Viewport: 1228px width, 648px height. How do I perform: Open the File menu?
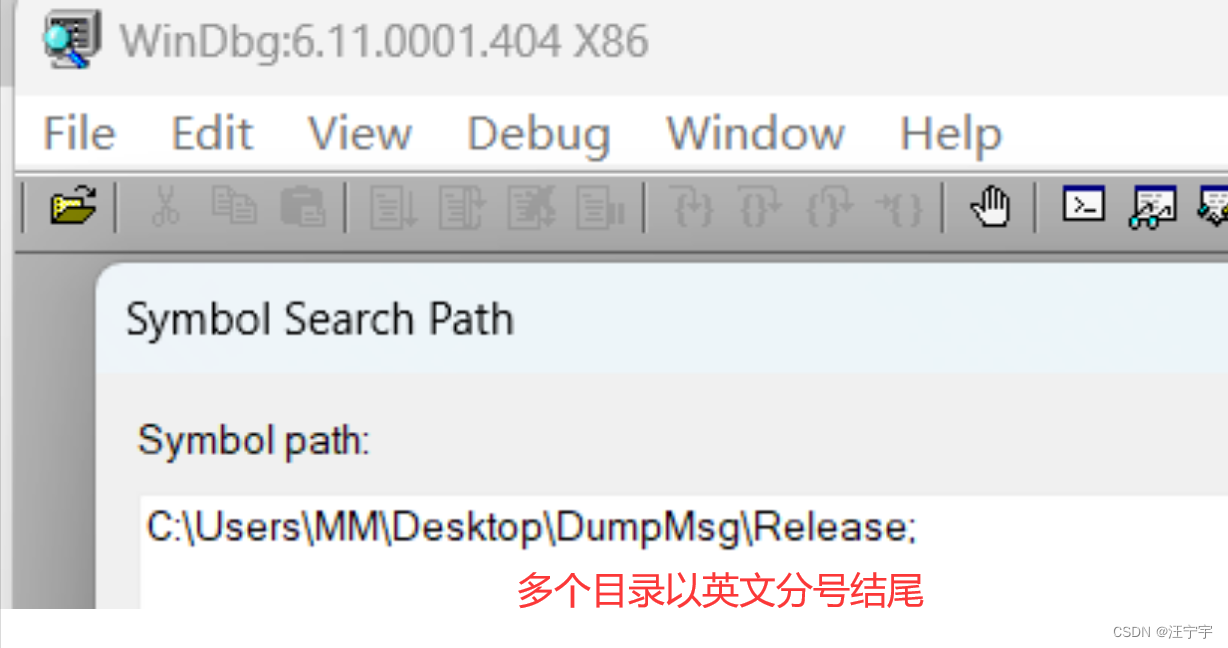79,133
